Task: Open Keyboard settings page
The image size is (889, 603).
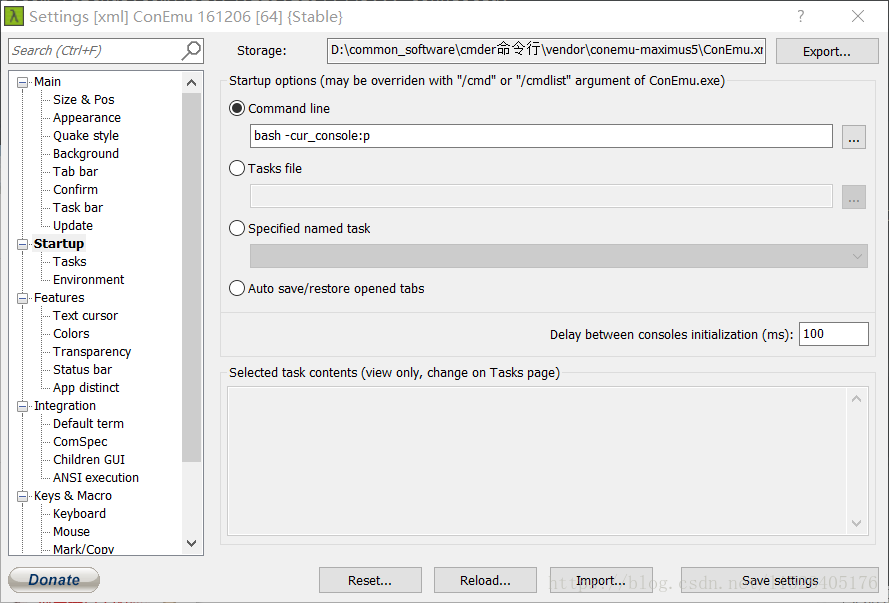Action: [x=79, y=514]
